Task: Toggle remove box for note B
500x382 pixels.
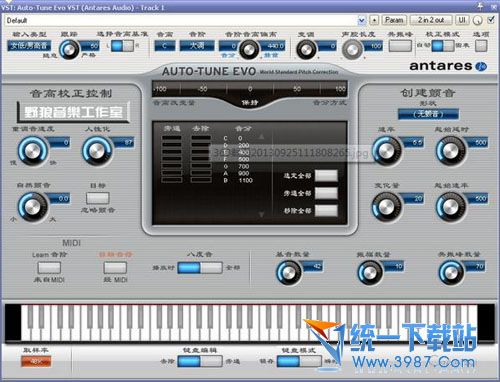Action: tap(201, 180)
